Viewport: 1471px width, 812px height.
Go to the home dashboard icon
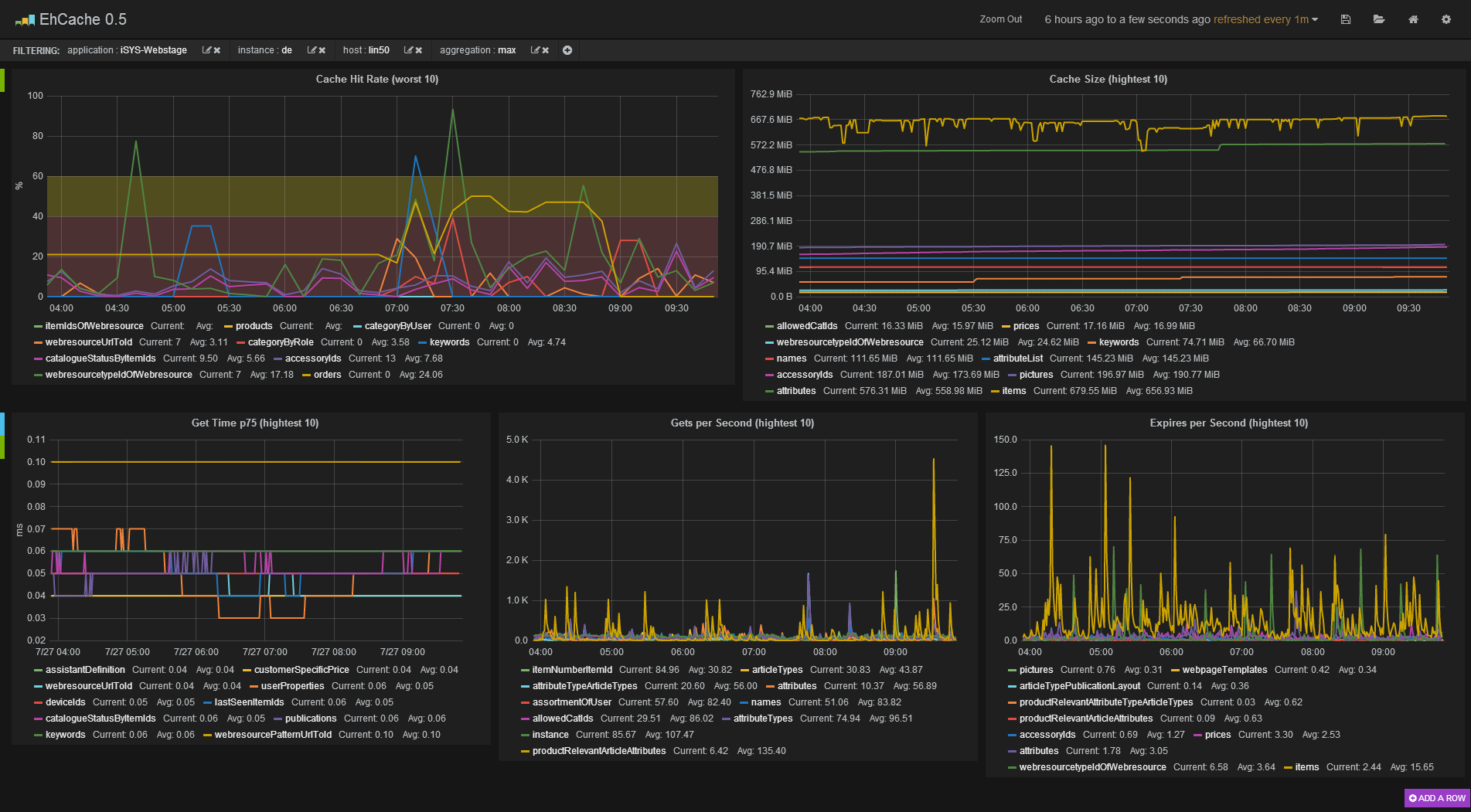pos(1413,19)
